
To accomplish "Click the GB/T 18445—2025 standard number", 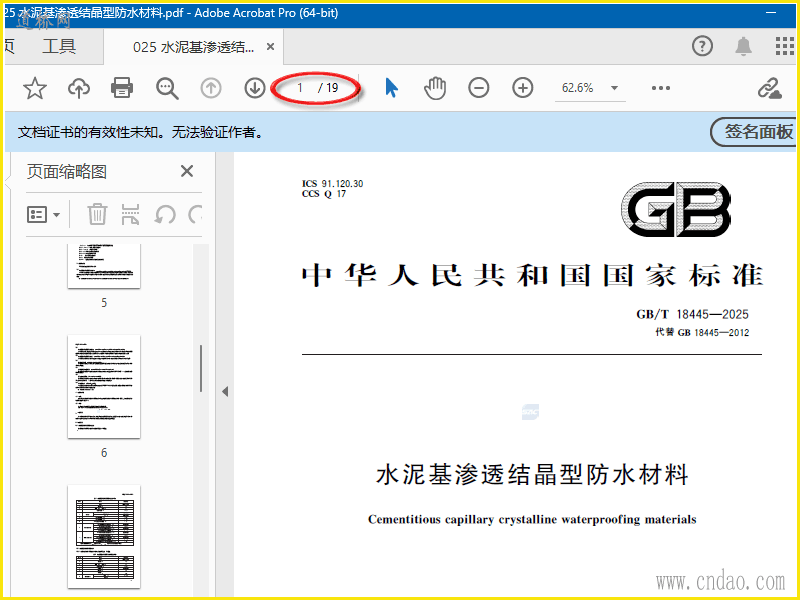I will tap(692, 314).
